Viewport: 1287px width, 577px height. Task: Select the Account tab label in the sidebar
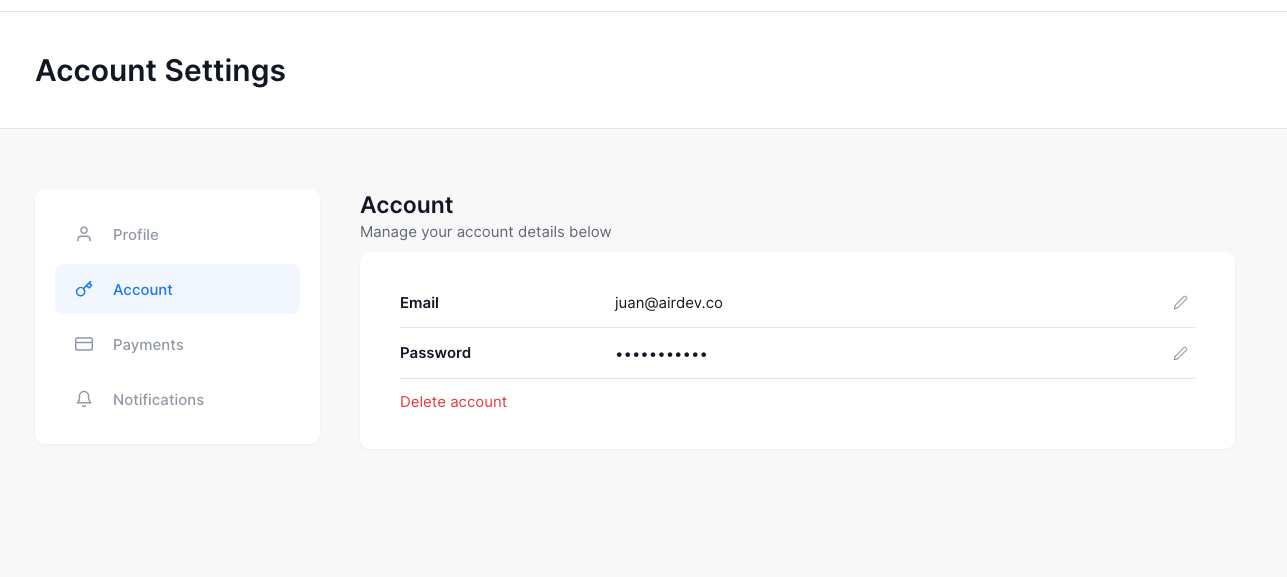143,290
